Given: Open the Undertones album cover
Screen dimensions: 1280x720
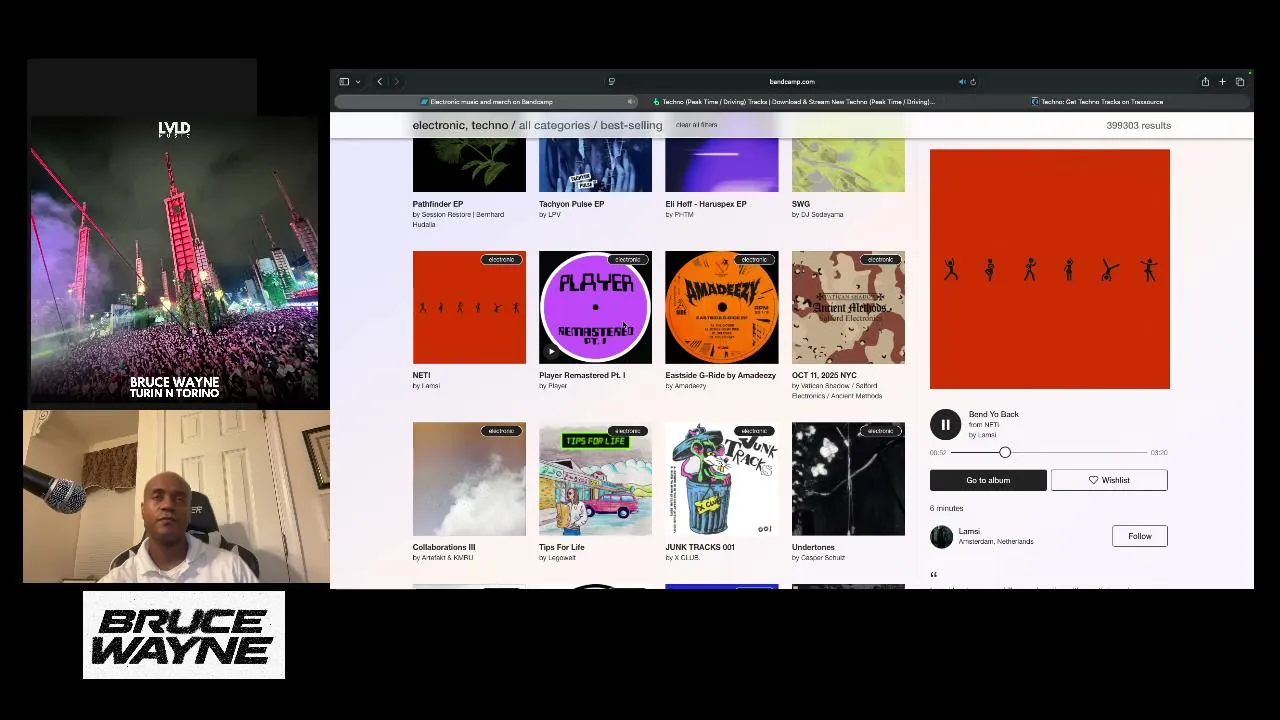Looking at the screenshot, I should point(848,479).
